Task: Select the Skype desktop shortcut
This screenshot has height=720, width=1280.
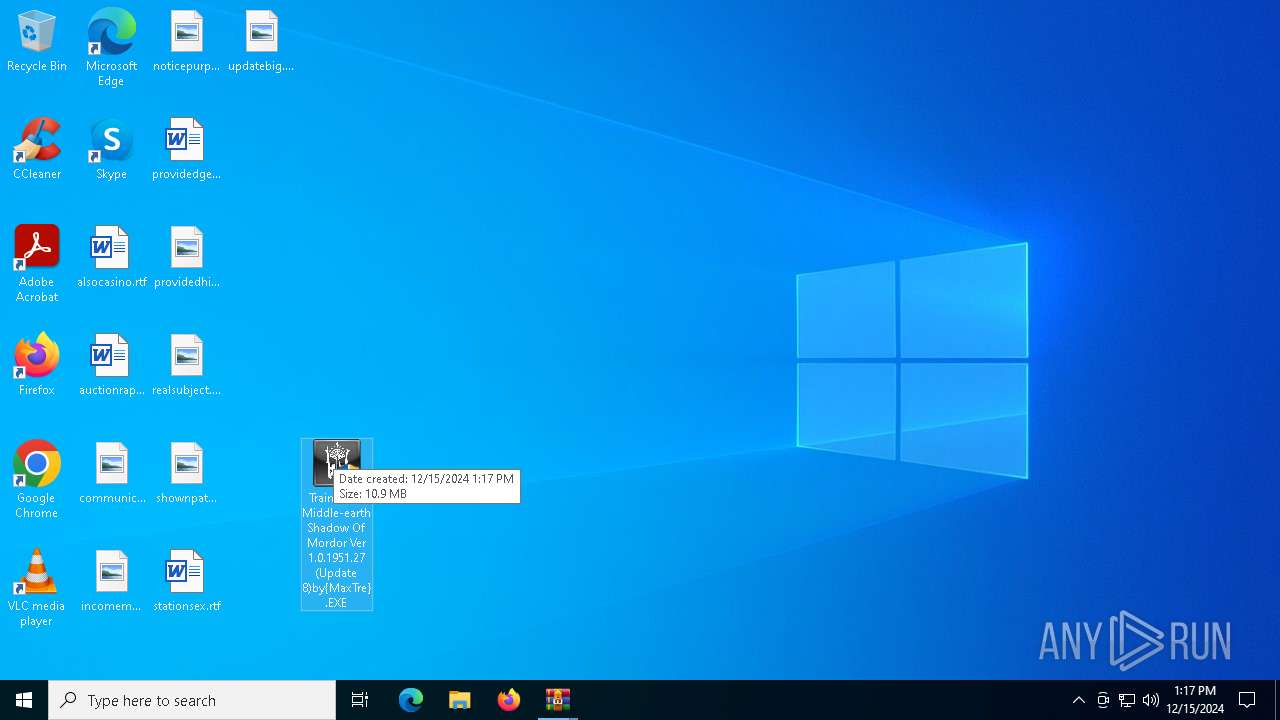Action: pyautogui.click(x=111, y=150)
